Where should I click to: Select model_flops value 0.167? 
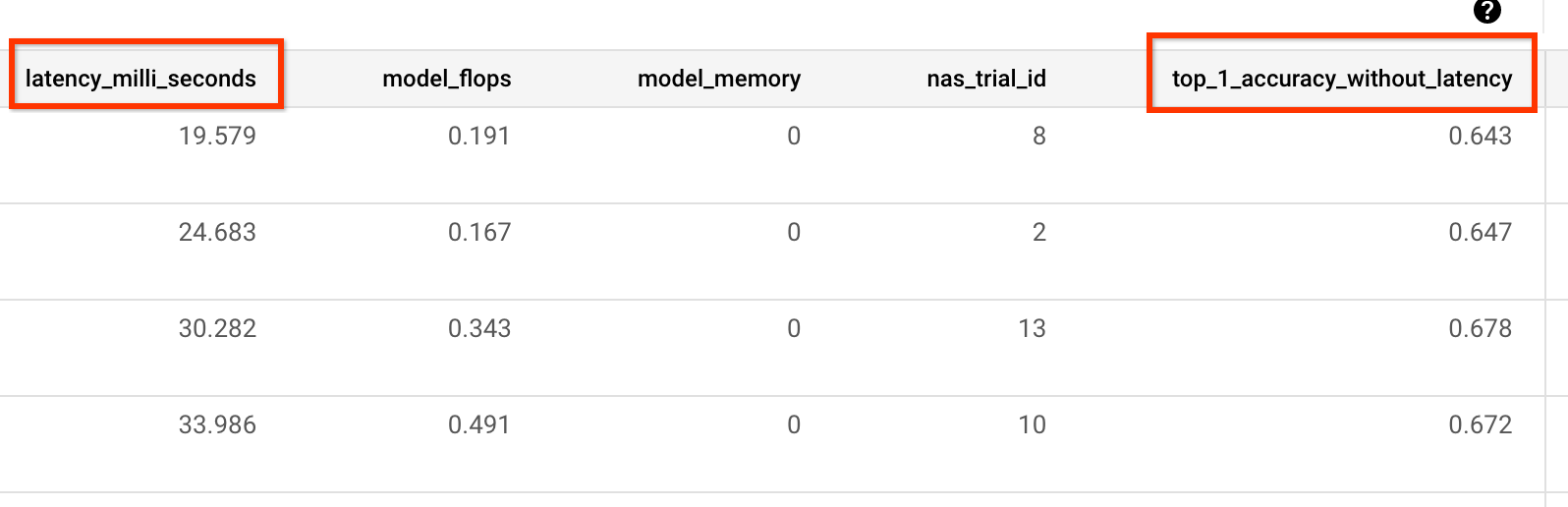pos(479,232)
